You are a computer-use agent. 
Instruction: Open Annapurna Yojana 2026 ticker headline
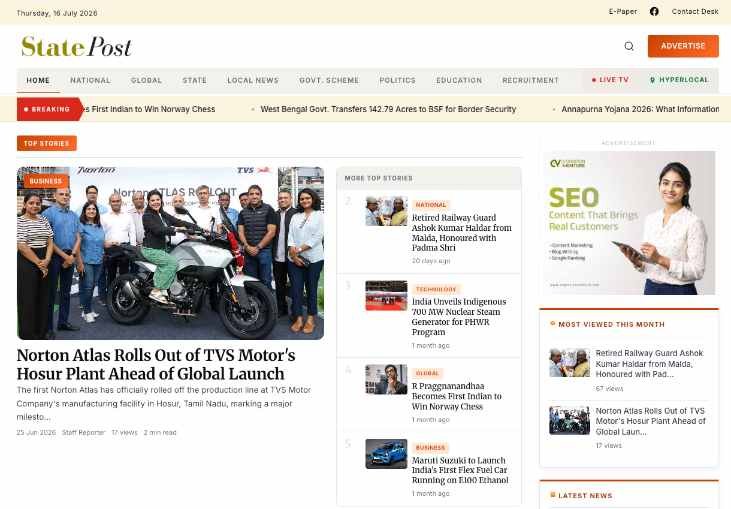click(x=640, y=109)
